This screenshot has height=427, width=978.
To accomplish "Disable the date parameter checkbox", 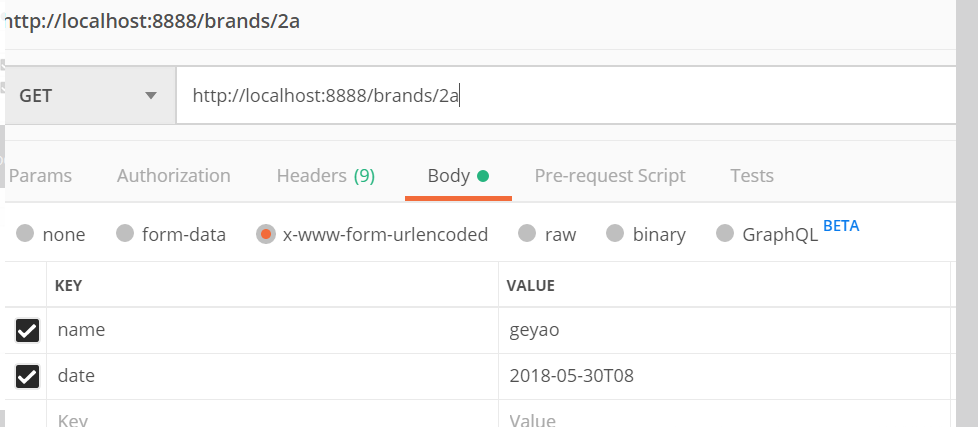I will (x=27, y=376).
